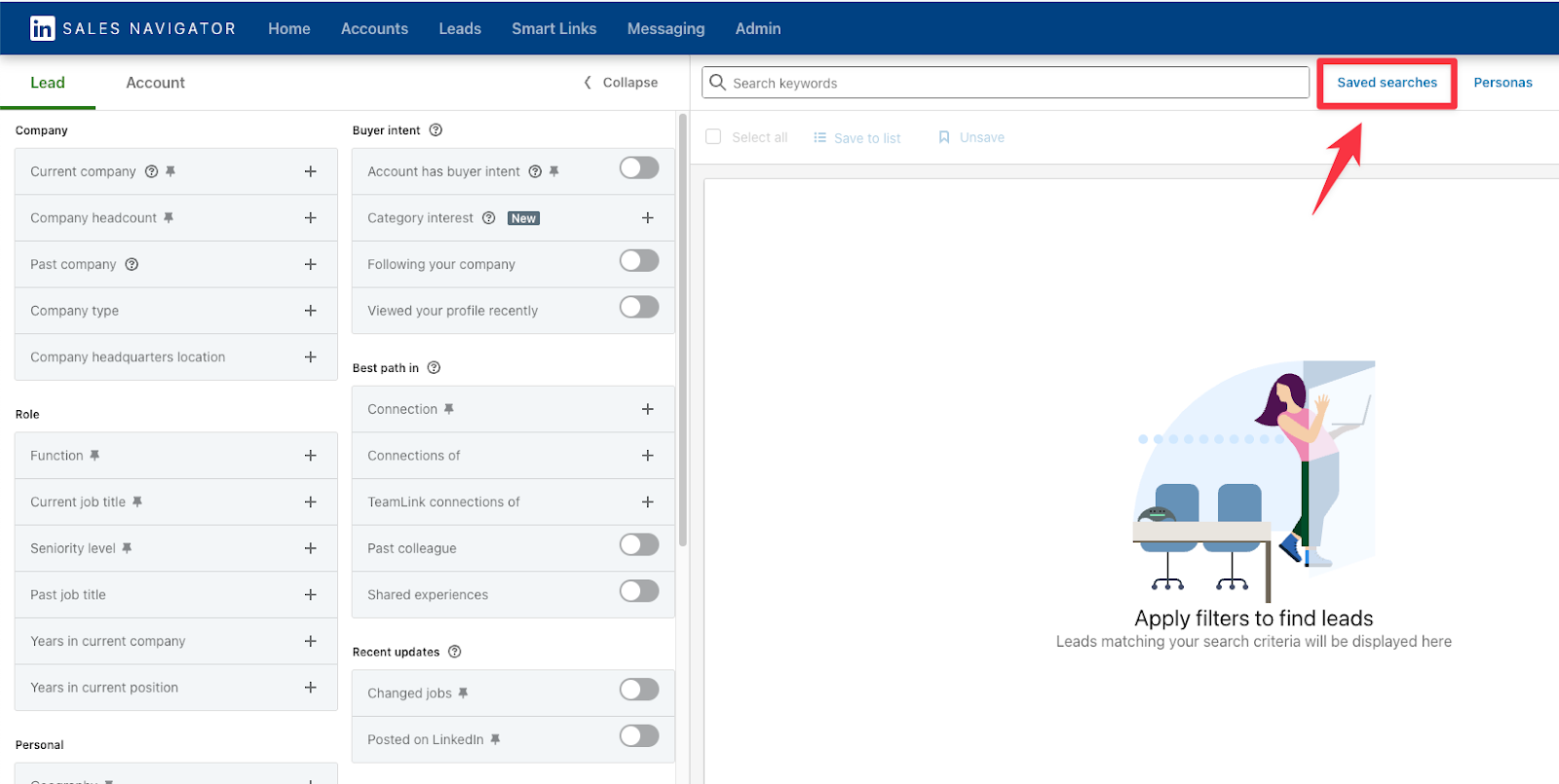Toggle Viewed your profile recently switch
Image resolution: width=1559 pixels, height=784 pixels.
coord(639,308)
